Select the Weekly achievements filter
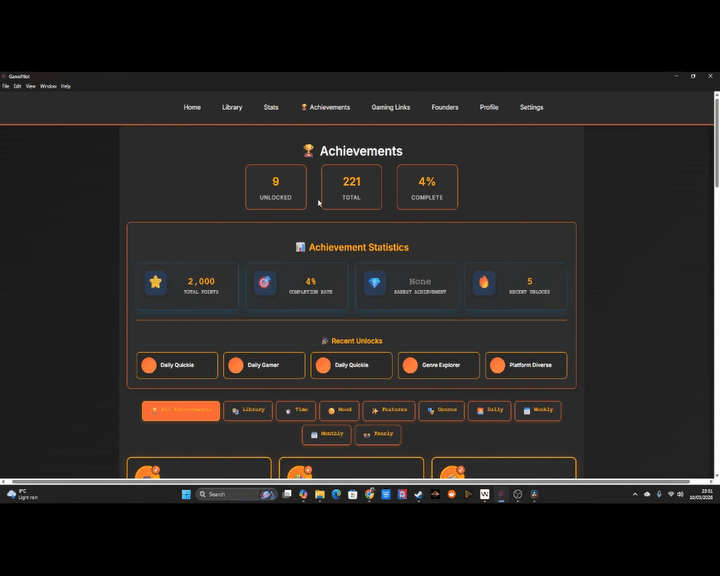 tap(538, 410)
